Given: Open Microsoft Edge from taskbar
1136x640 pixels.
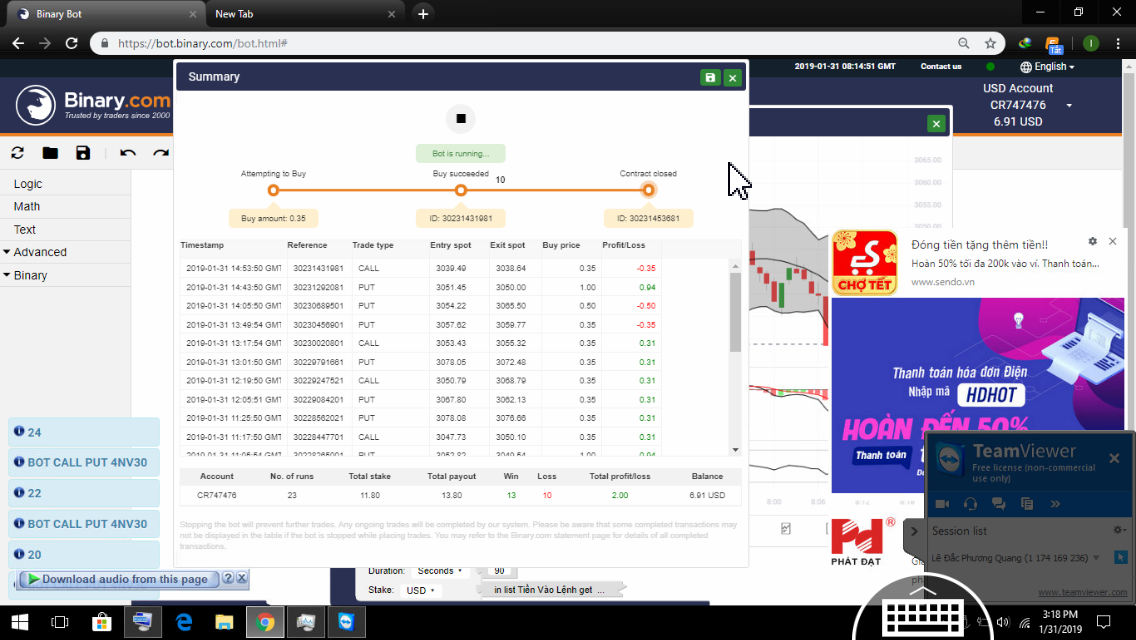Looking at the screenshot, I should point(184,623).
